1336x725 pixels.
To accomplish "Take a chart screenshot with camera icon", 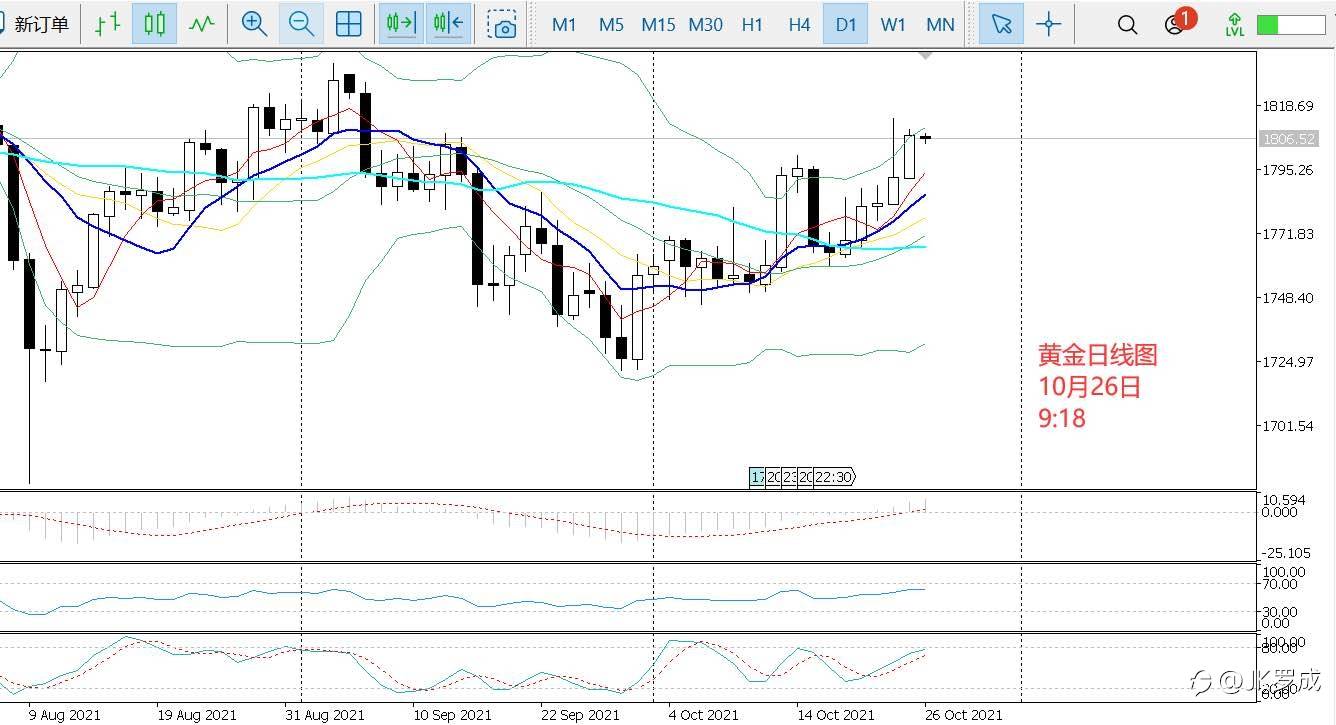I will (503, 24).
